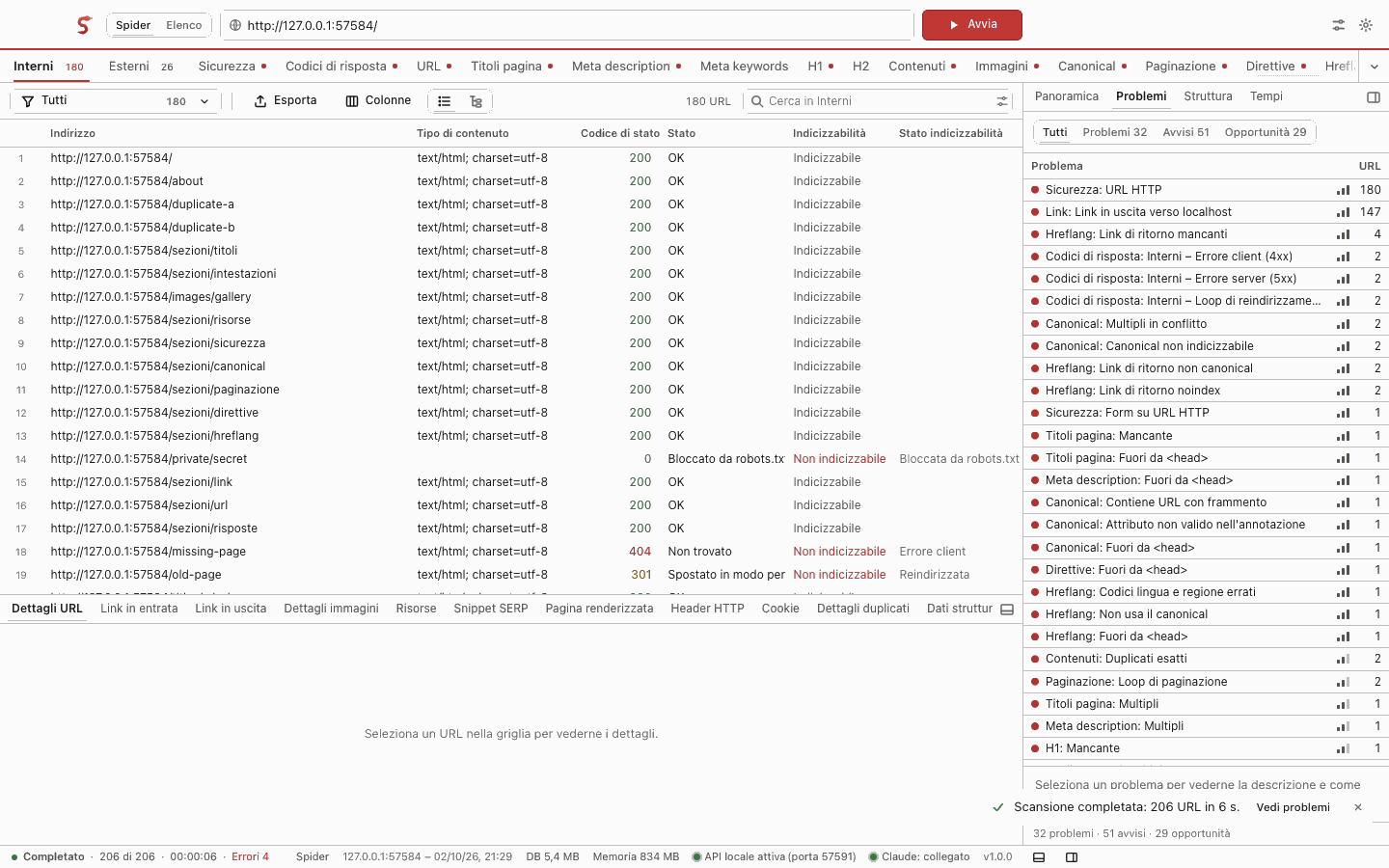The width and height of the screenshot is (1389, 868).
Task: Click status bar bottom panel toggle icon
Action: [1039, 857]
